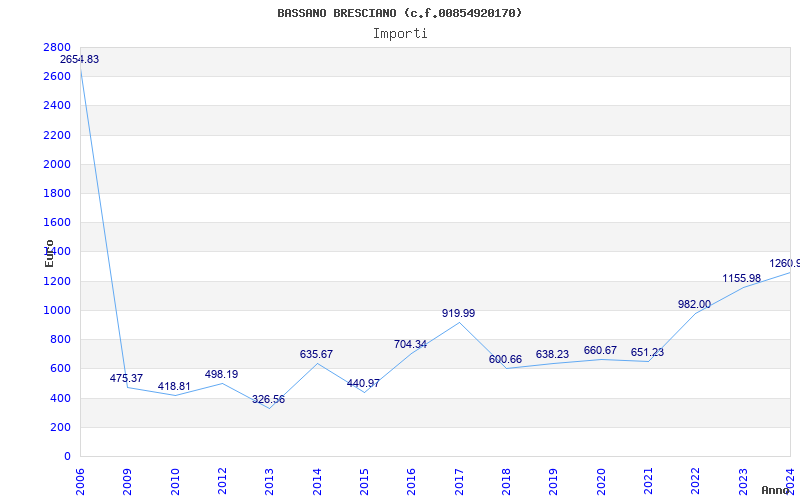The height and width of the screenshot is (500, 800).
Task: Click the 2012 year axis label
Action: [x=222, y=482]
